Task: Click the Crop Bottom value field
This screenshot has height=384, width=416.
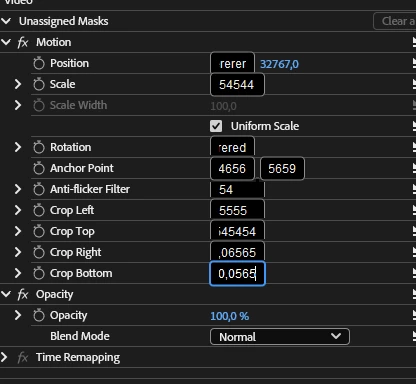Action: click(237, 274)
